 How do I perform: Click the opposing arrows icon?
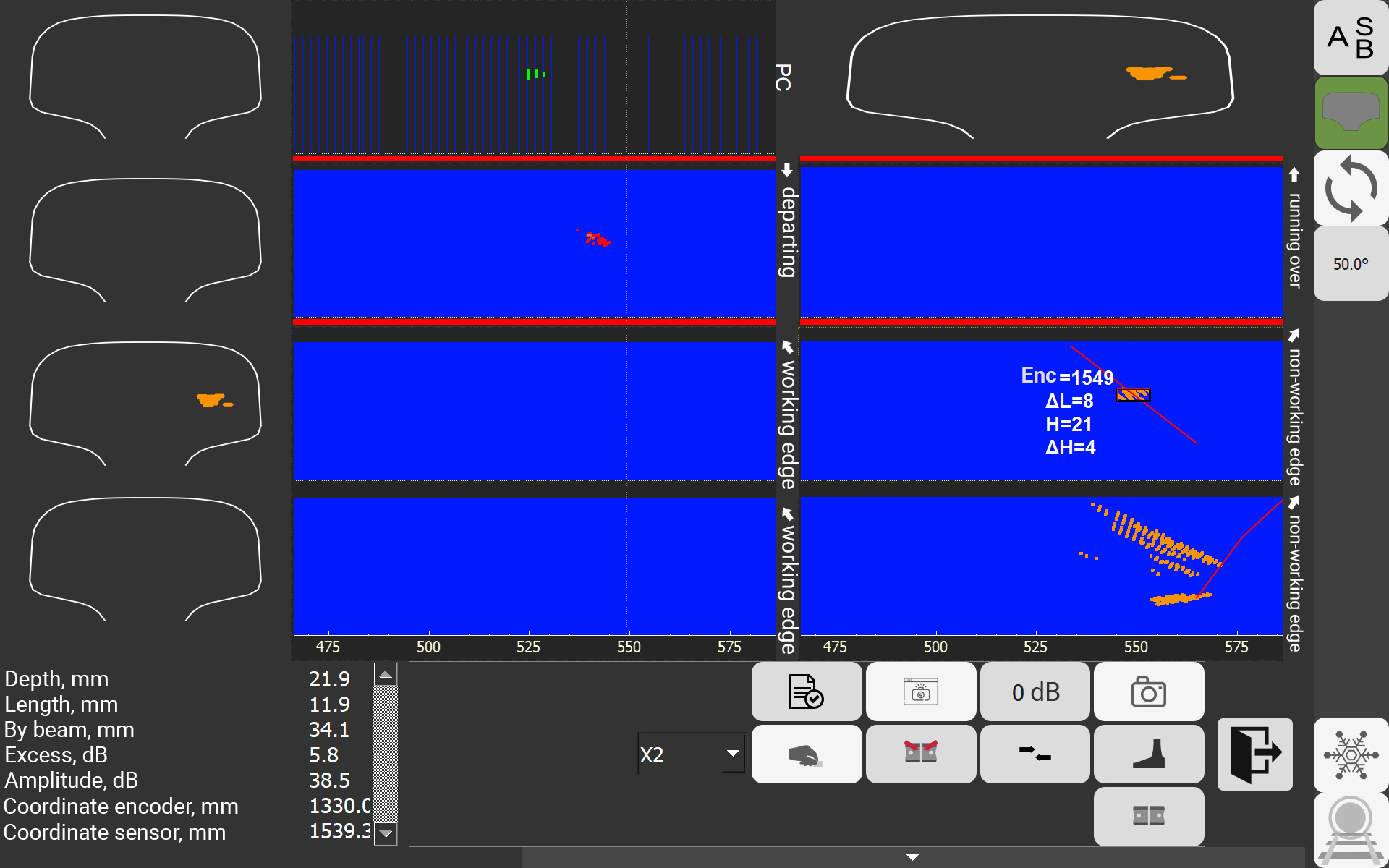pos(1035,754)
